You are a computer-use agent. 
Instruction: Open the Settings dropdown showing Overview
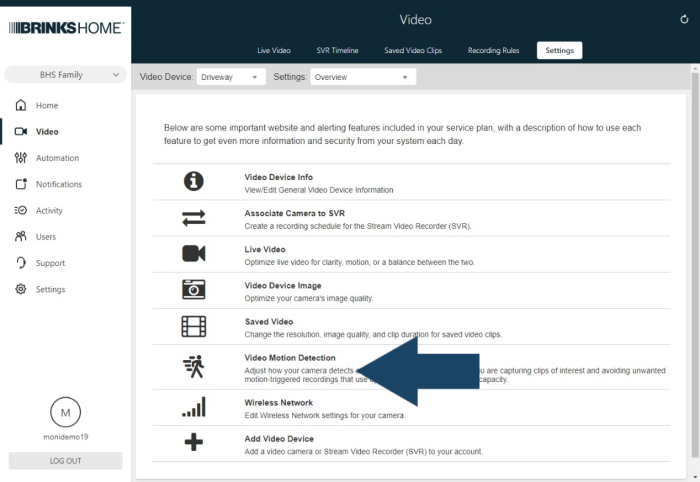[x=363, y=77]
